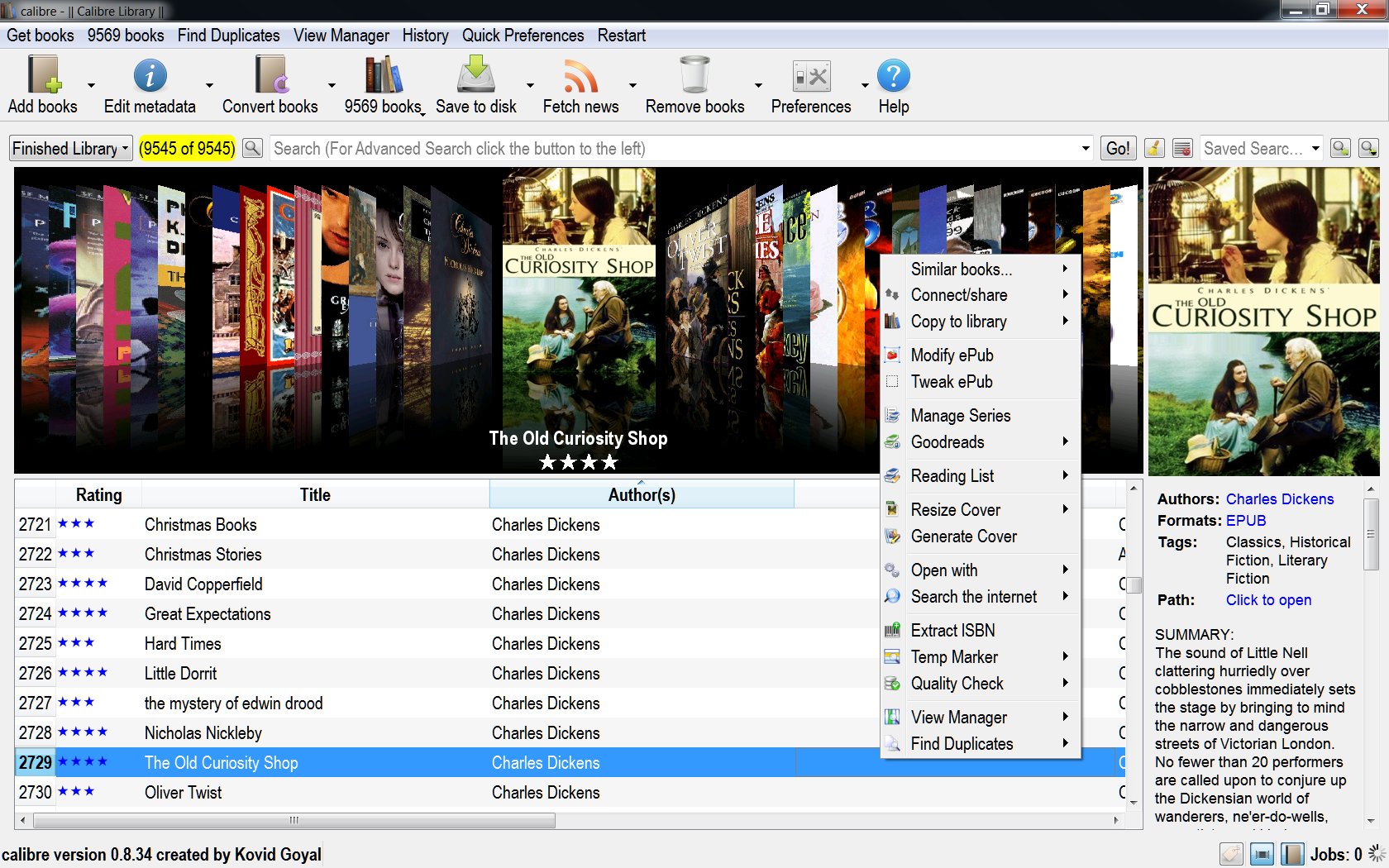This screenshot has height=868, width=1389.
Task: Click the save current search icon at far right
Action: coord(1369,148)
